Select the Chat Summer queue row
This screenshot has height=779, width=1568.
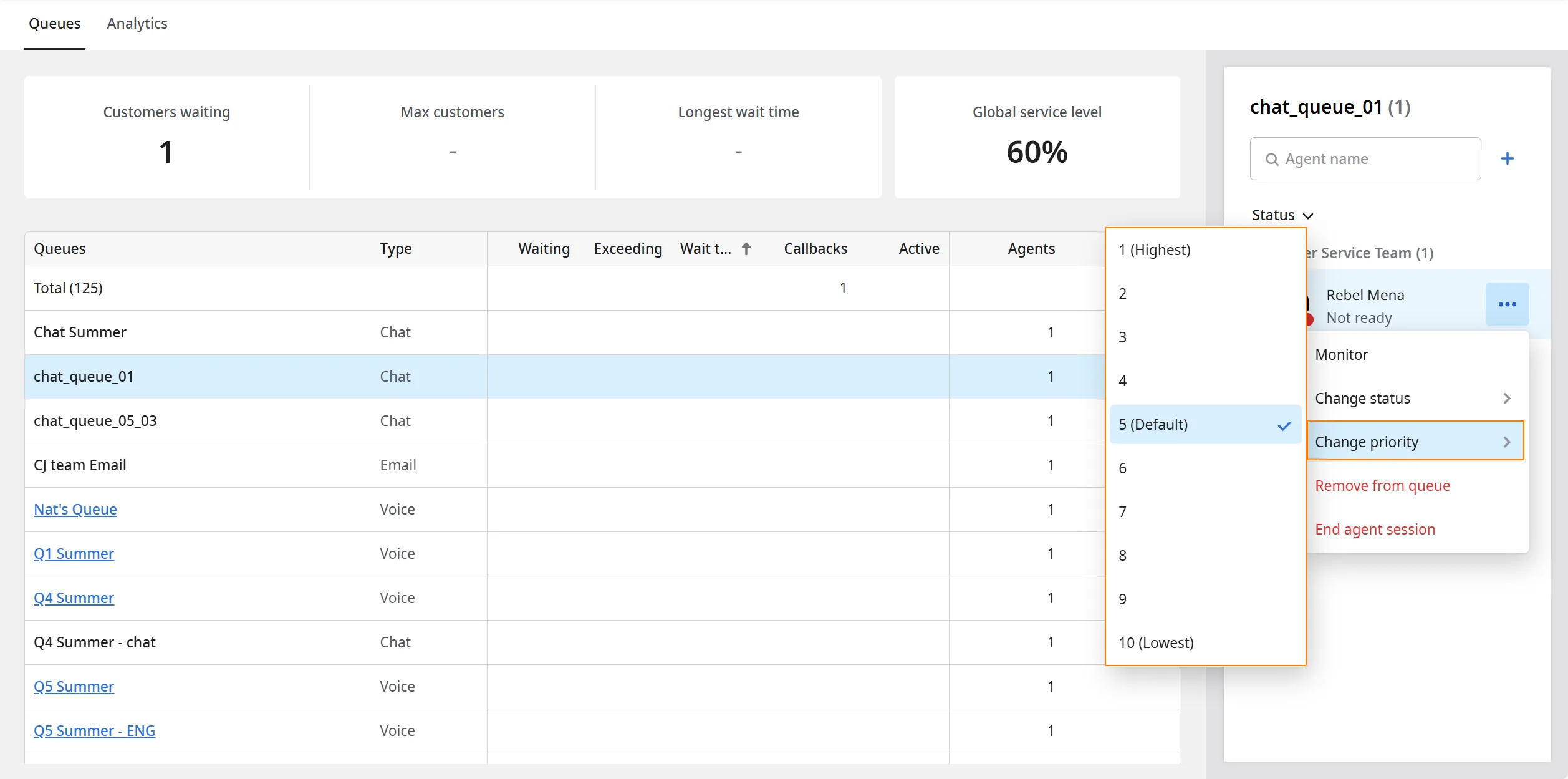[x=565, y=332]
